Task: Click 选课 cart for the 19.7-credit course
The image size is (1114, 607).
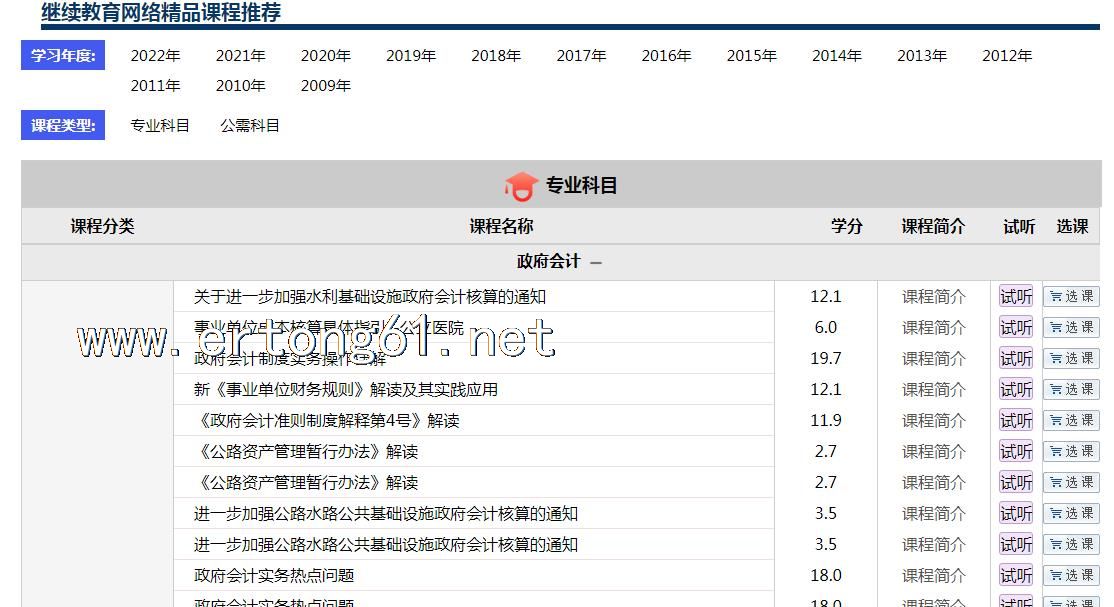Action: click(1071, 359)
